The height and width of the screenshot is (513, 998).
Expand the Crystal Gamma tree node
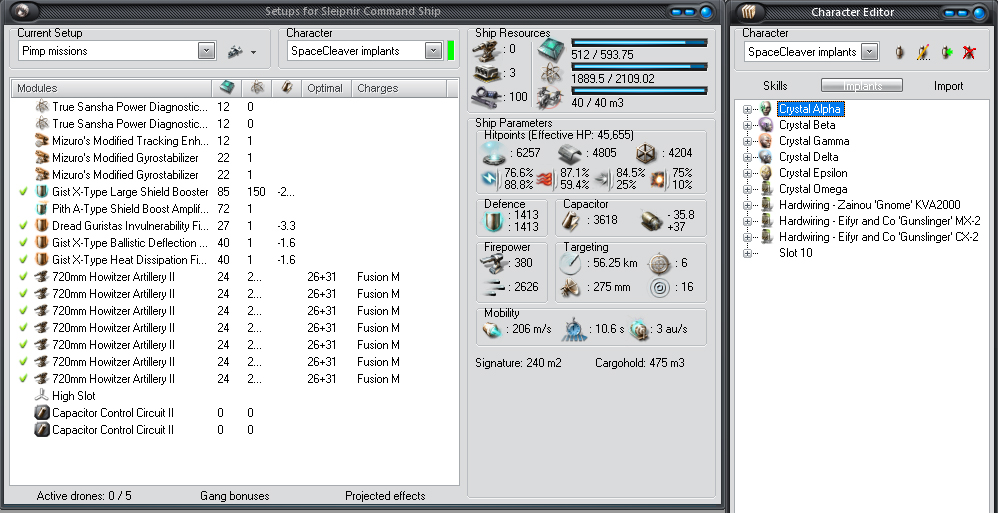[x=747, y=141]
